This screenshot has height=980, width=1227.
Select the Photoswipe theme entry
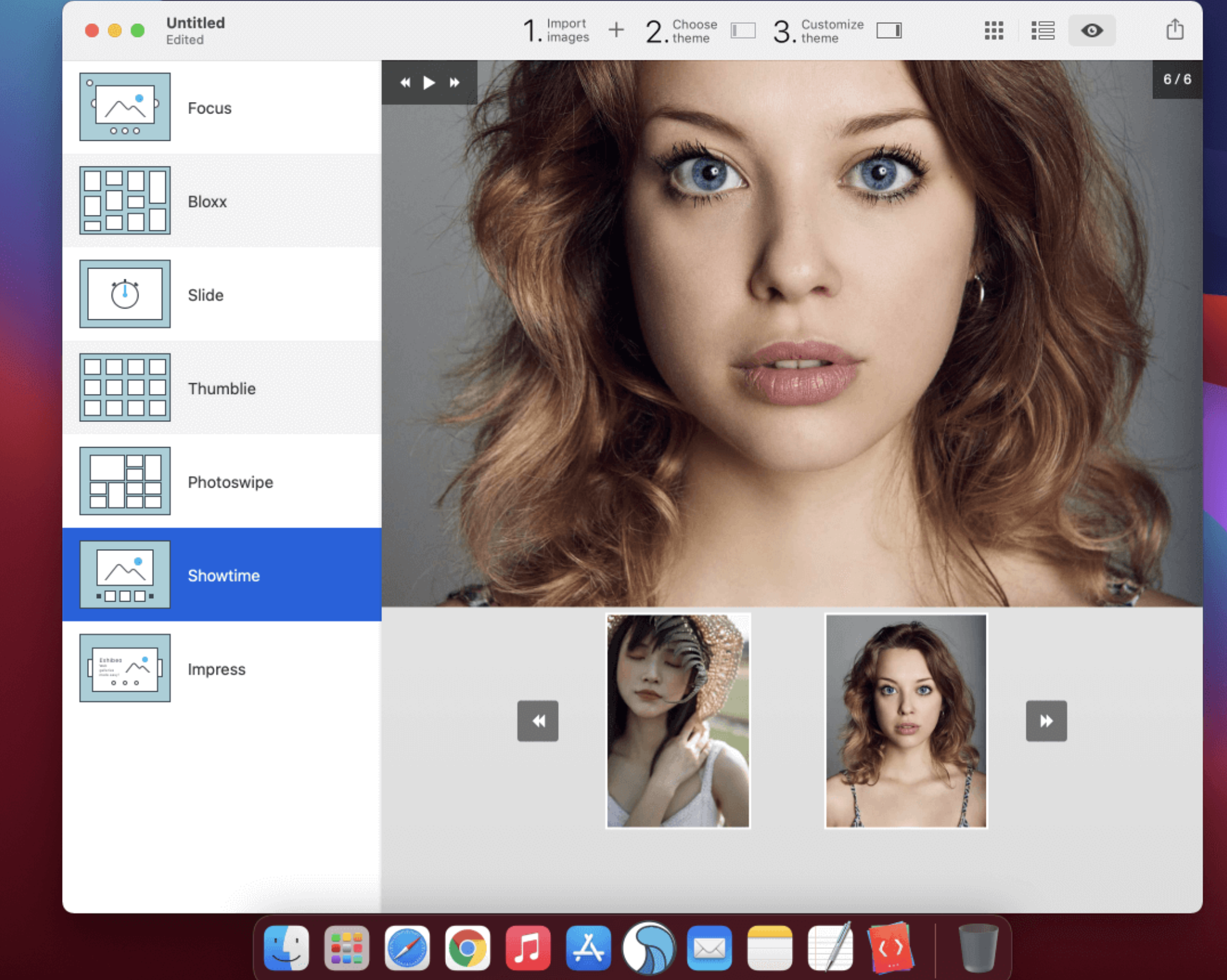[230, 482]
